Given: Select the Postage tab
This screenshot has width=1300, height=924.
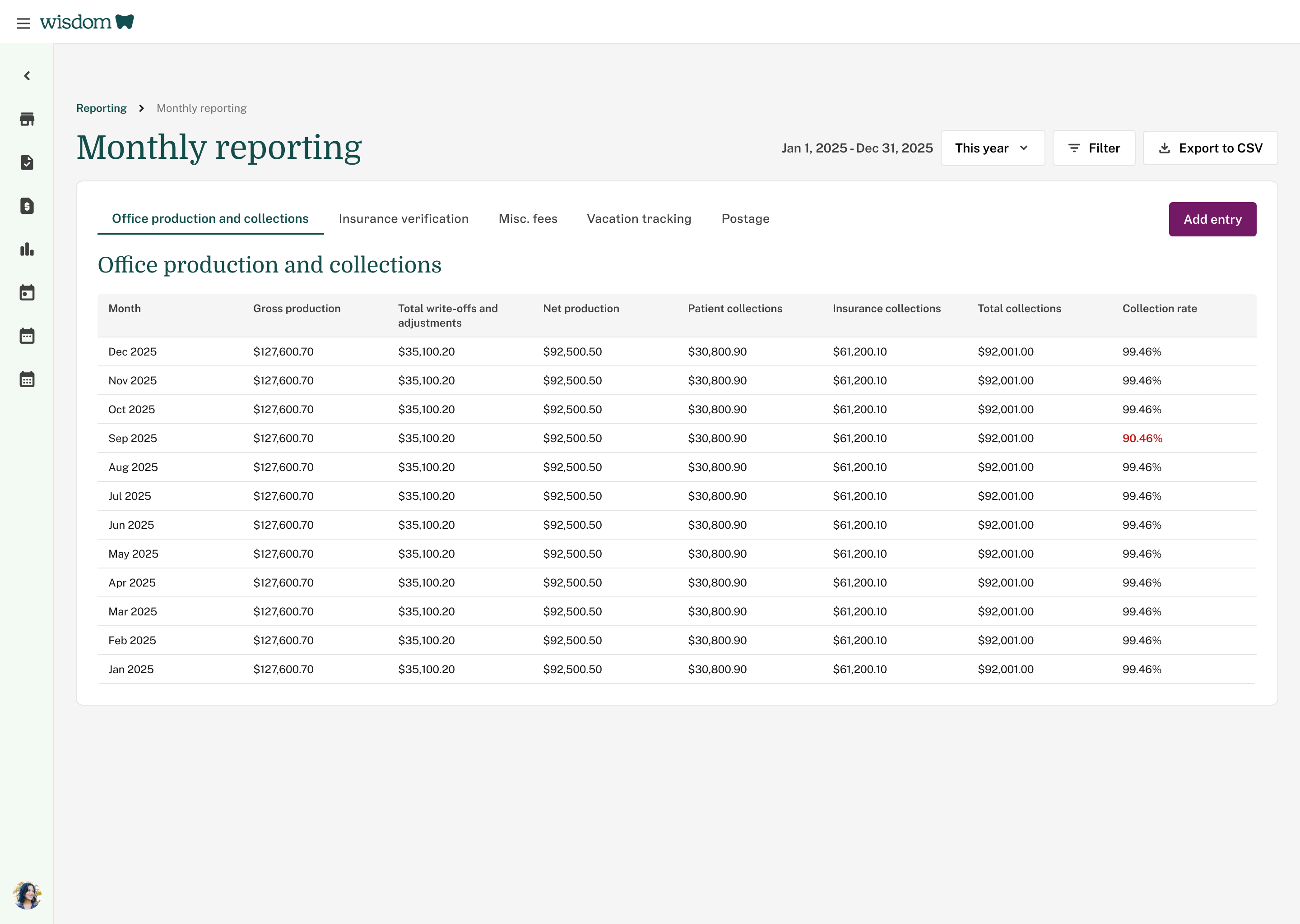Looking at the screenshot, I should [745, 219].
